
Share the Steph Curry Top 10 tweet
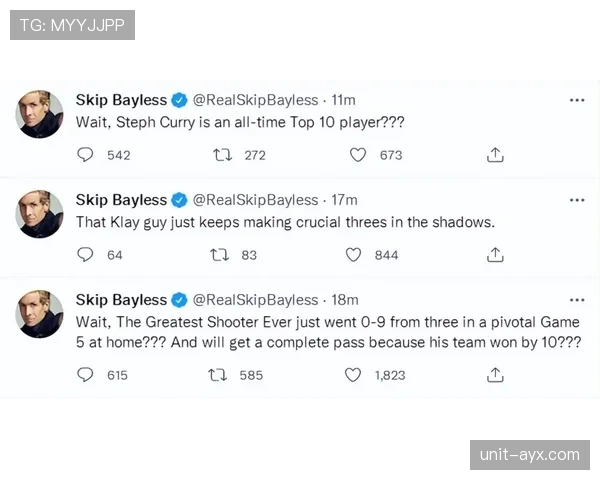pos(494,155)
